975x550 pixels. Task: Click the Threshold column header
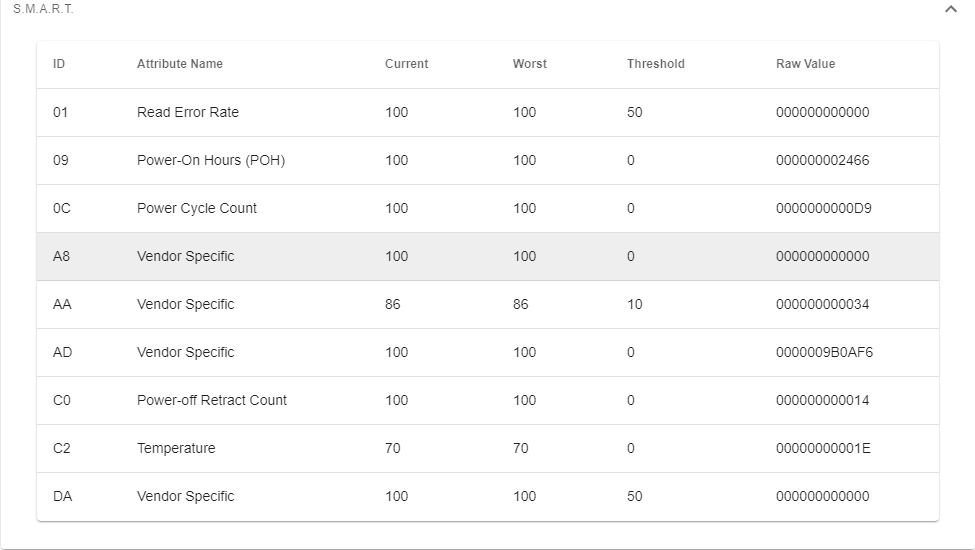[656, 64]
